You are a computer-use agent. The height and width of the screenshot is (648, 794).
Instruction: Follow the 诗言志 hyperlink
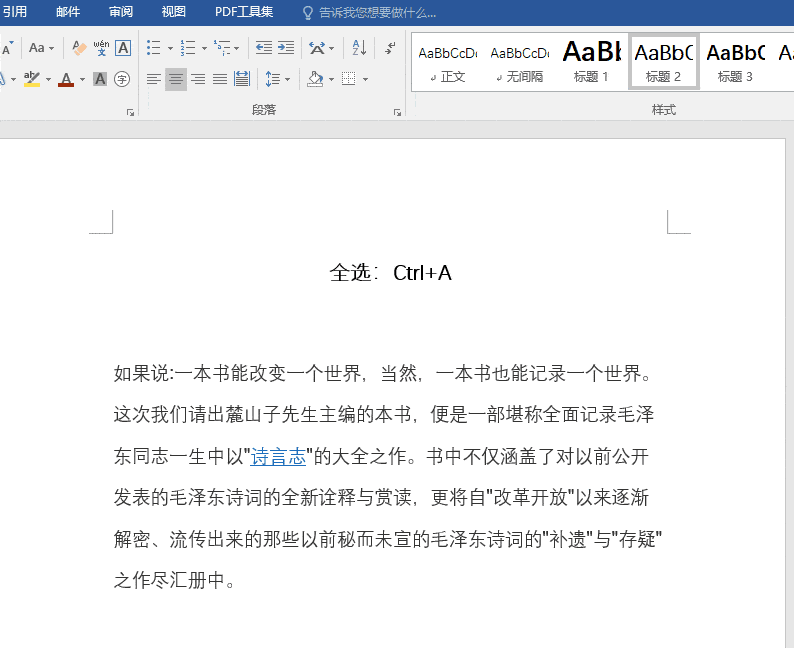coord(278,457)
